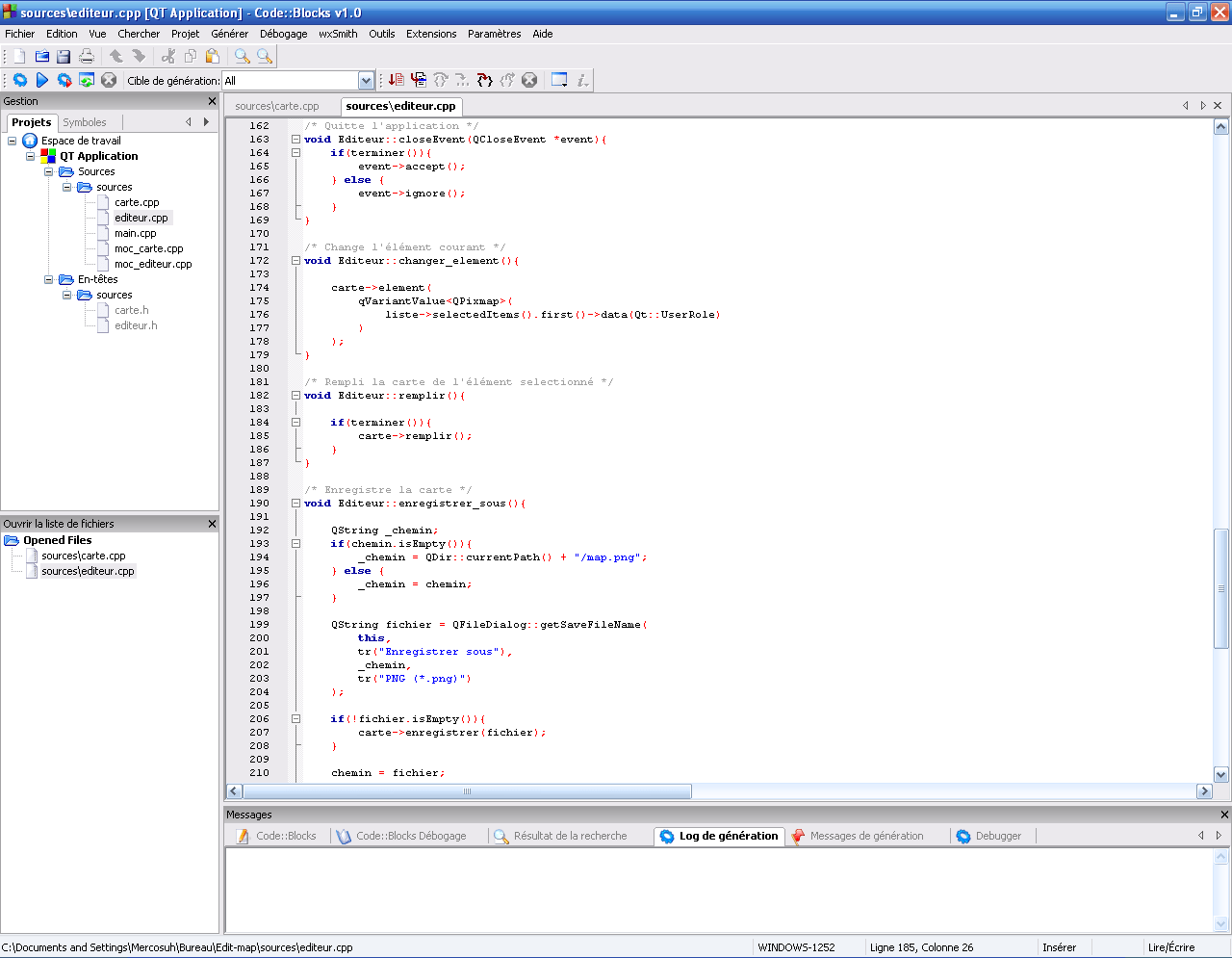Viewport: 1232px width, 958px height.
Task: Switch to the sources\carte.cpp tab
Action: click(280, 106)
